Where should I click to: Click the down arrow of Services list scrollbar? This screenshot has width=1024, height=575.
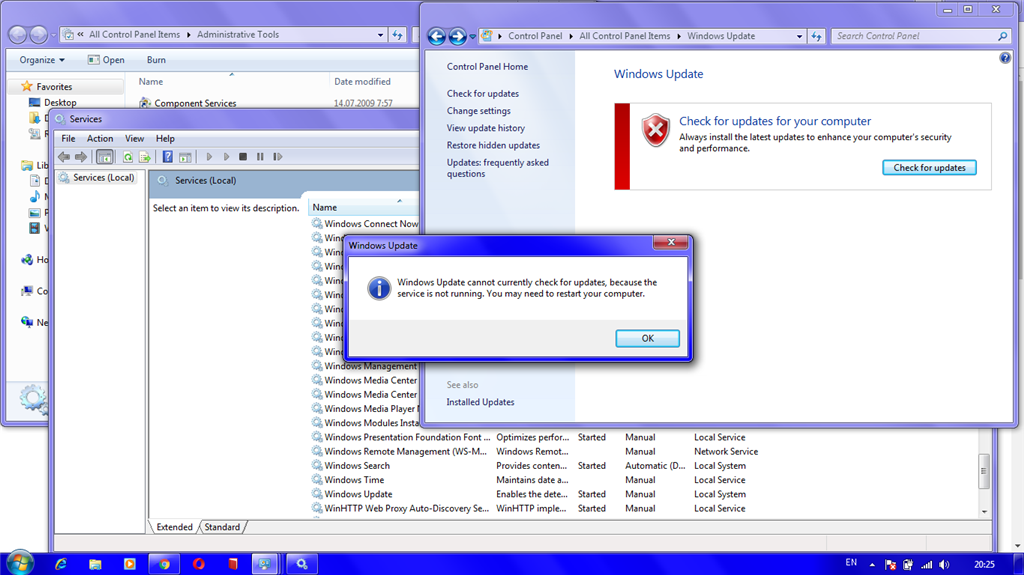[x=984, y=512]
